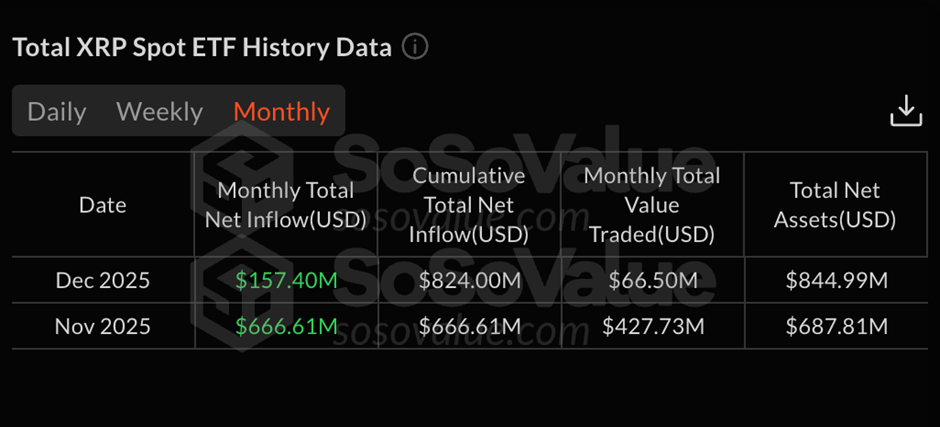Click Cumulative Total Net Inflow header

(469, 205)
